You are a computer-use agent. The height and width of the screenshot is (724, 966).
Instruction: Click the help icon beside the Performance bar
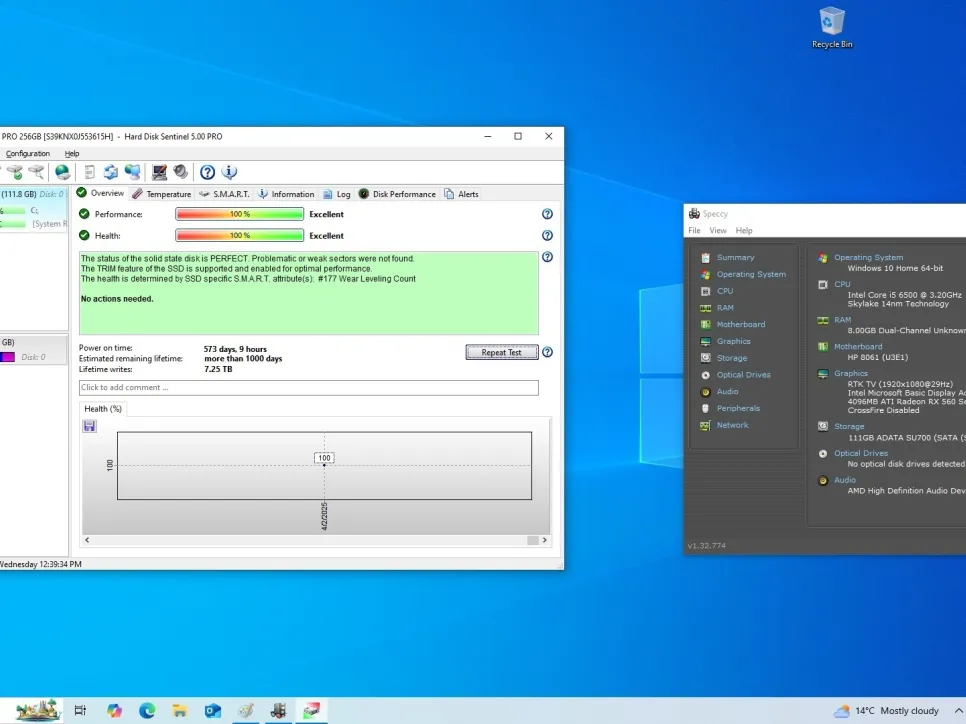point(547,214)
